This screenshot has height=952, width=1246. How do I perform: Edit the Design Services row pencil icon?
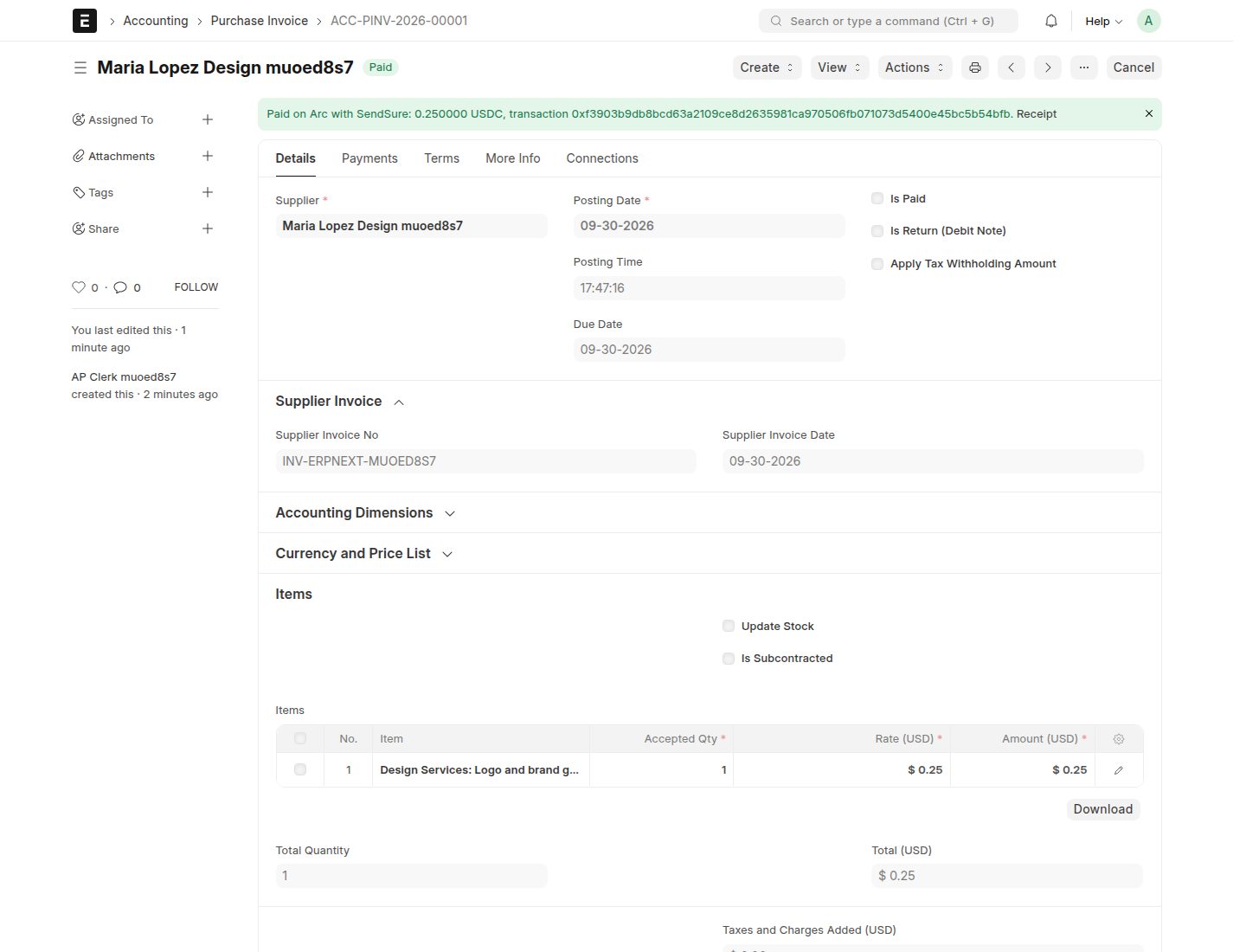[x=1119, y=770]
